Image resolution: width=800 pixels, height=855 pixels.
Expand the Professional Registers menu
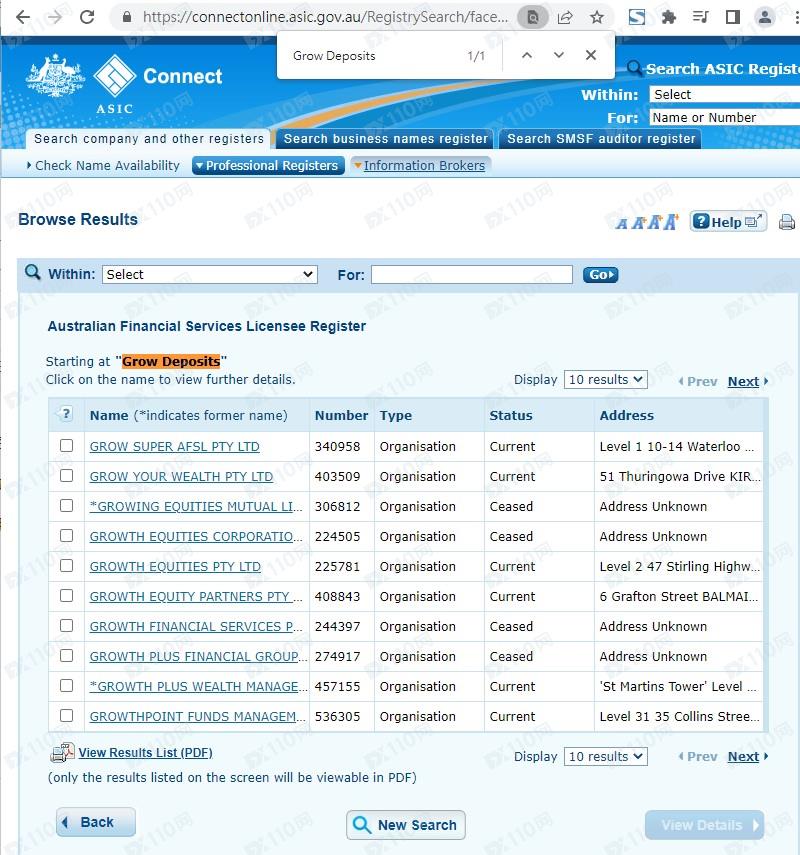pos(267,166)
